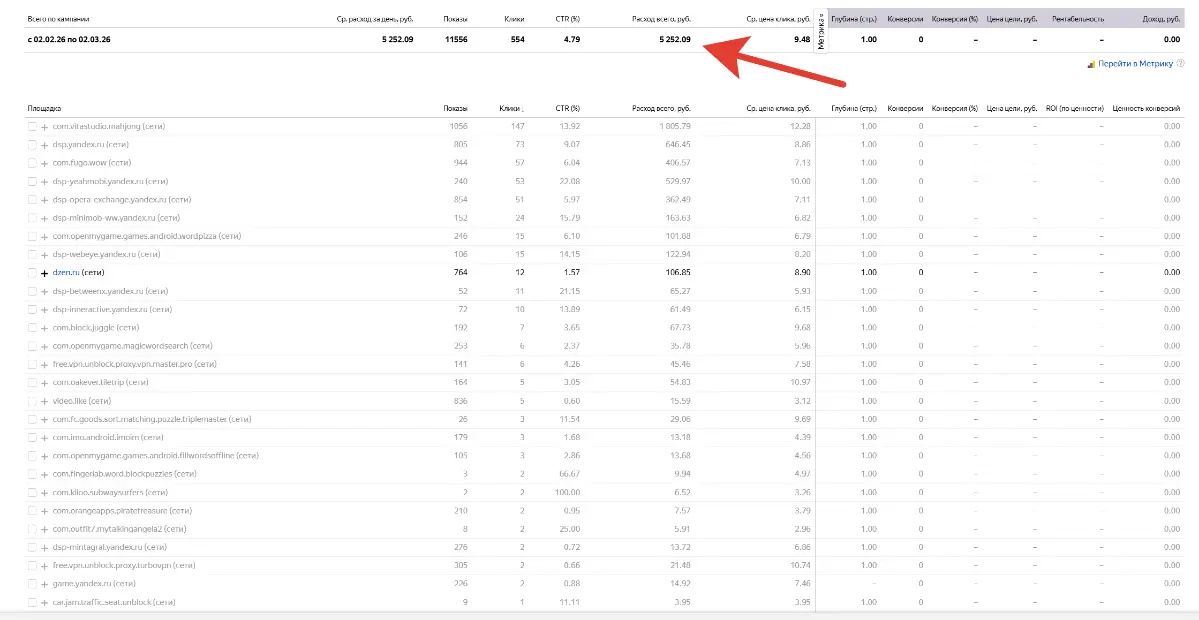This screenshot has width=1199, height=620.
Task: Click spend value 529.97
Action: click(x=678, y=181)
